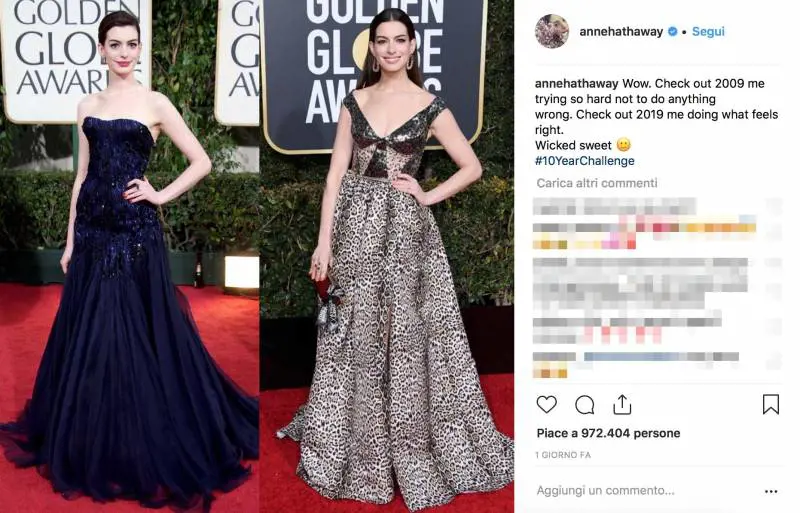Like the post with the heart icon
Image resolution: width=800 pixels, height=513 pixels.
tap(546, 404)
